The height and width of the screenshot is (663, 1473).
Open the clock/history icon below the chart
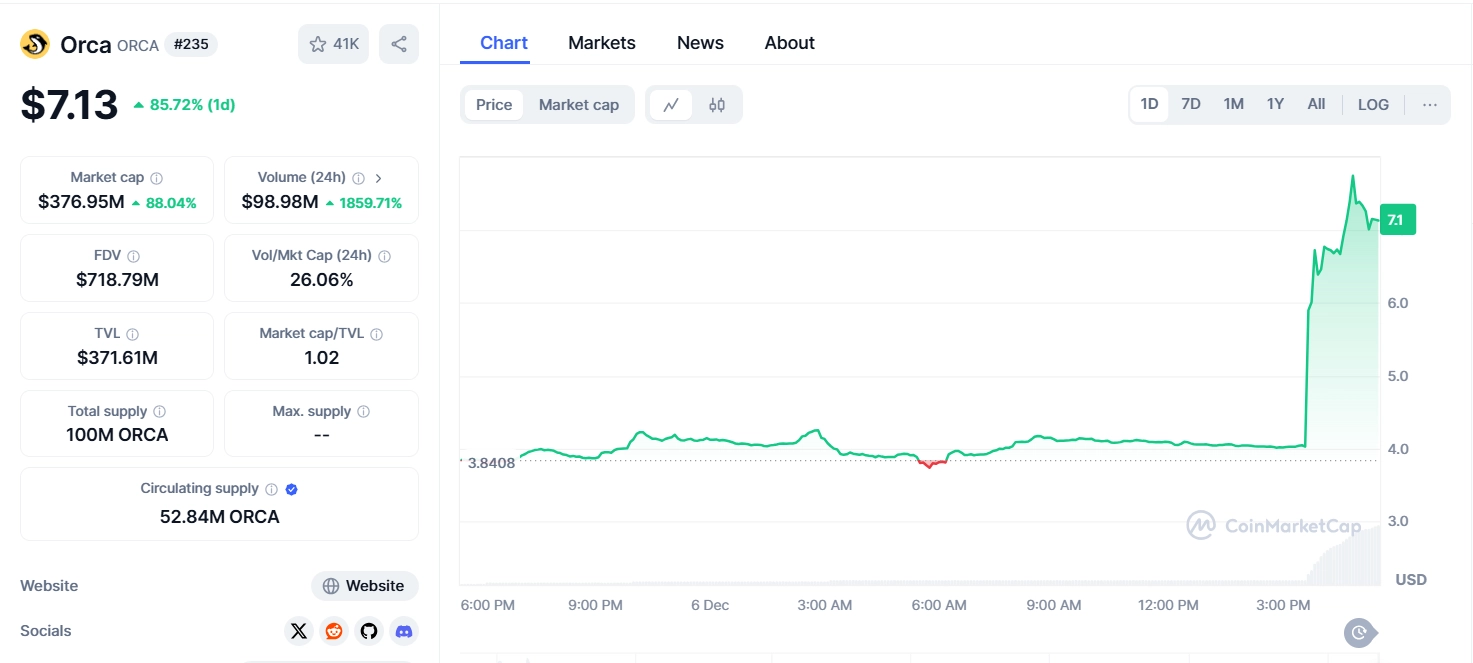[x=1358, y=632]
